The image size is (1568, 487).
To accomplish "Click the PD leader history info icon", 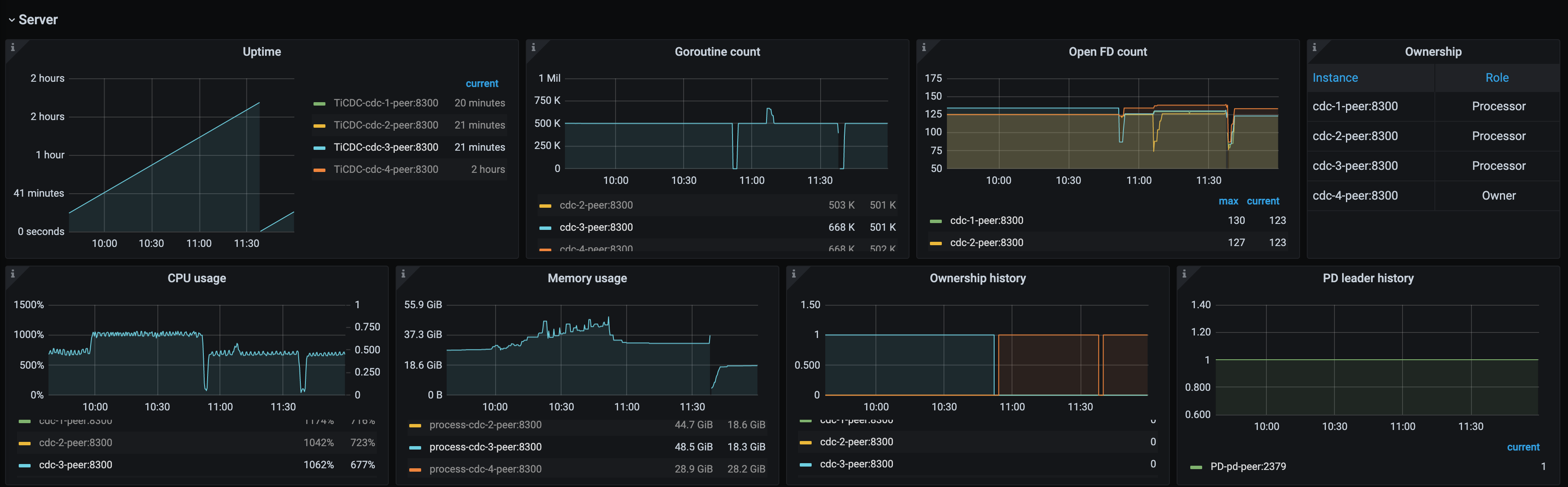I will click(x=1184, y=274).
